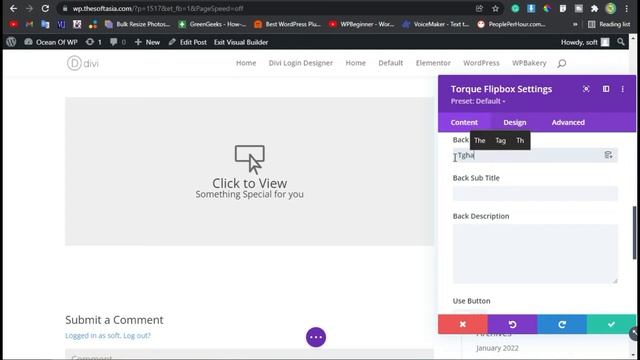Open Divi Login Designer nav link
Image resolution: width=640 pixels, height=360 pixels.
(301, 63)
